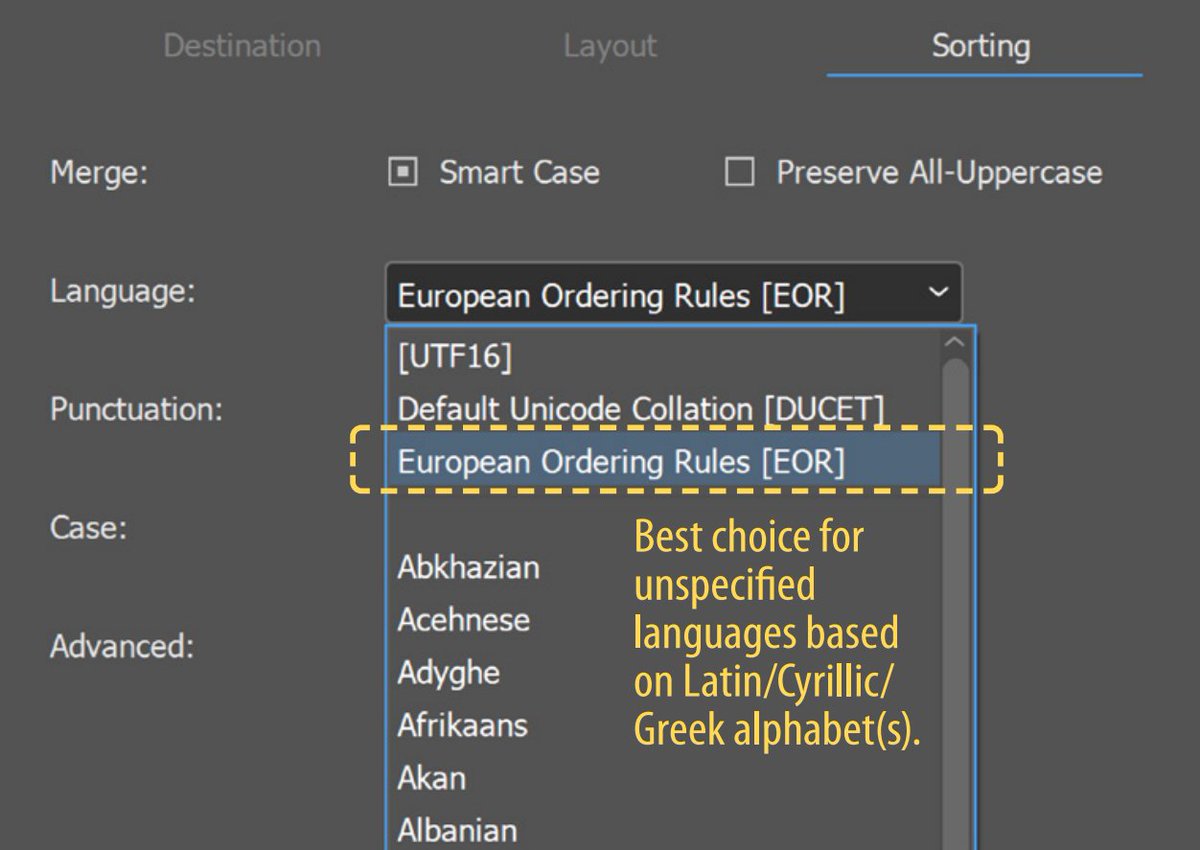This screenshot has height=850, width=1200.
Task: Collapse the Language selection list
Action: (938, 293)
